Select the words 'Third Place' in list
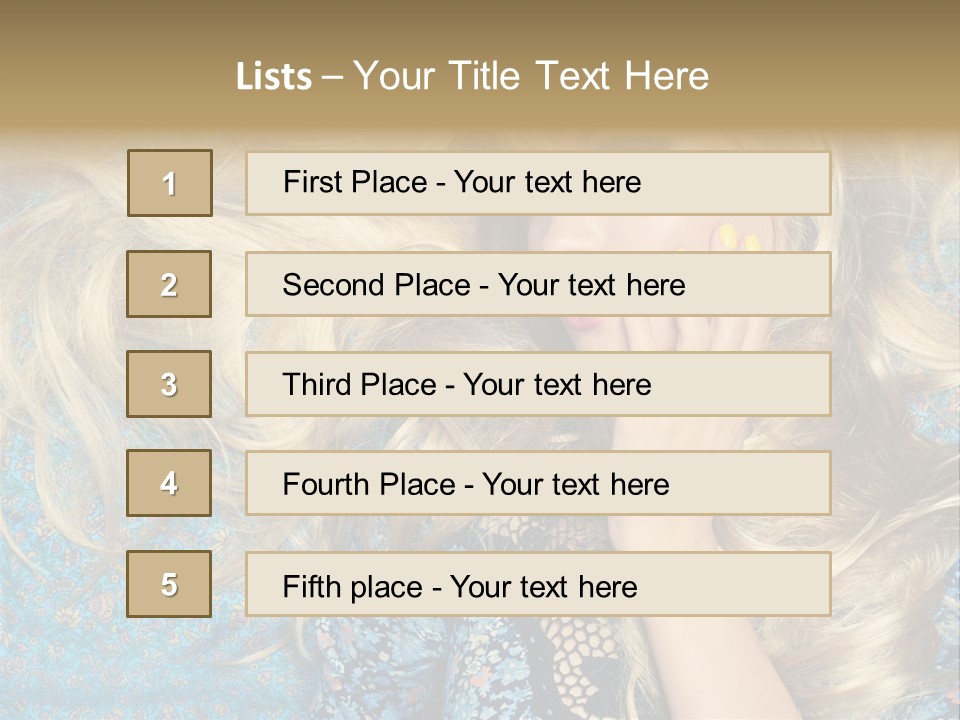Screen dimensions: 960x720 point(359,384)
